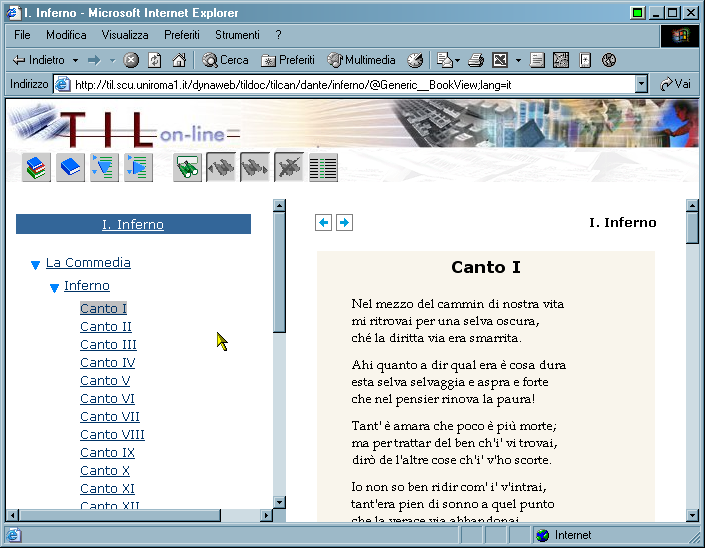The width and height of the screenshot is (705, 548).
Task: Open search with the green binoculars icon
Action: point(187,167)
